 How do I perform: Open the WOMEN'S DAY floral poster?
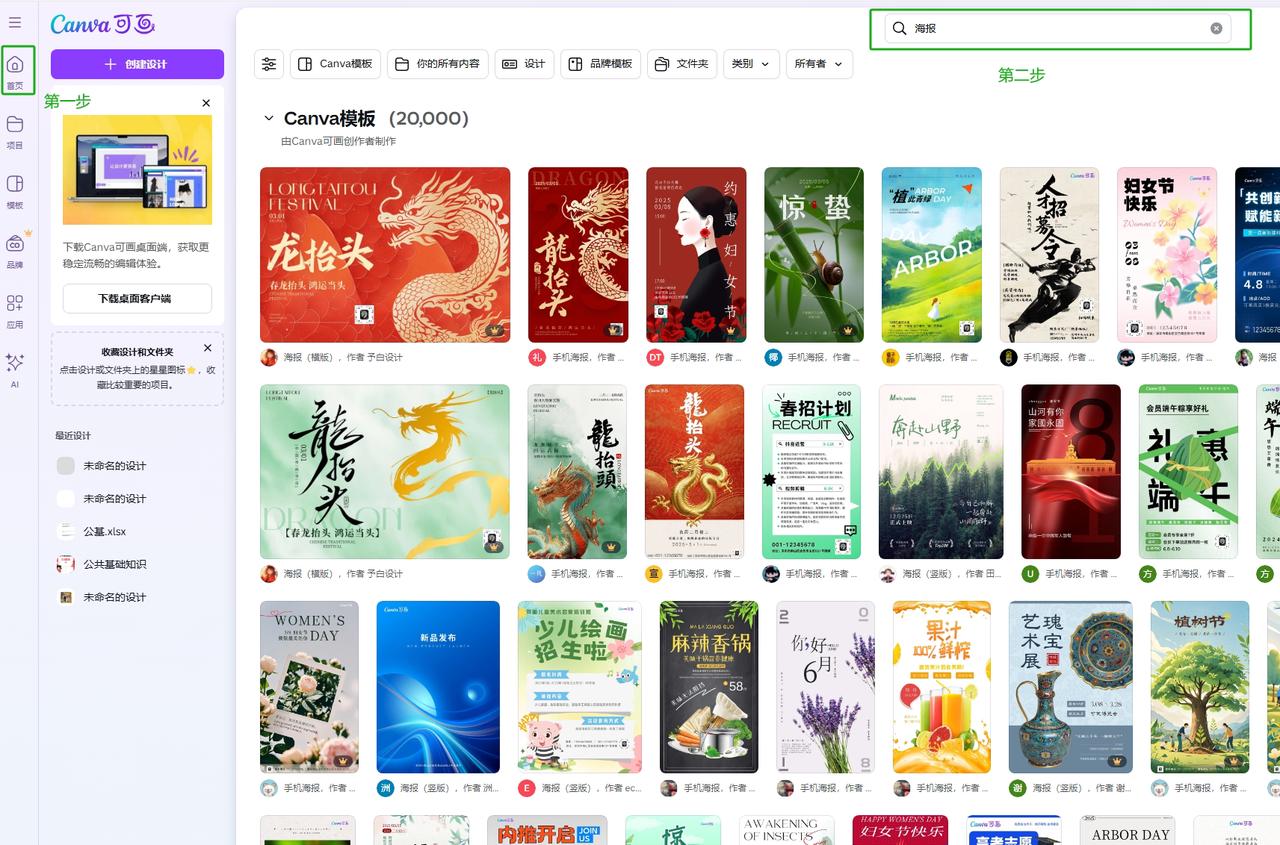coord(309,687)
